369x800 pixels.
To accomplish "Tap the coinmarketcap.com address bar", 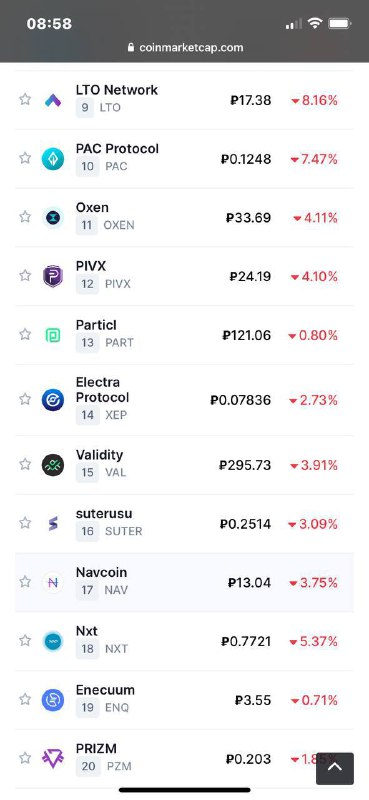I will click(185, 47).
